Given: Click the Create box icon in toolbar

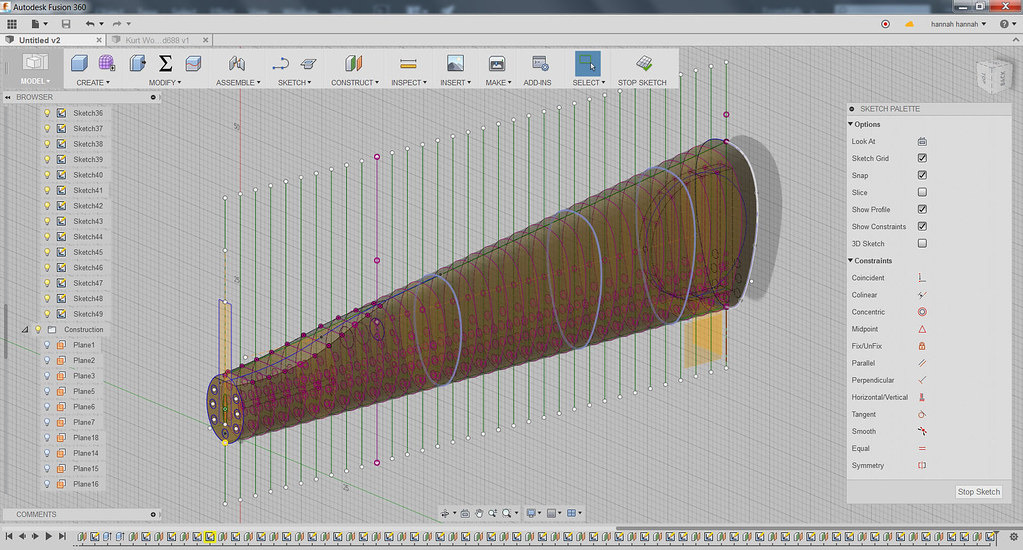Looking at the screenshot, I should [80, 63].
